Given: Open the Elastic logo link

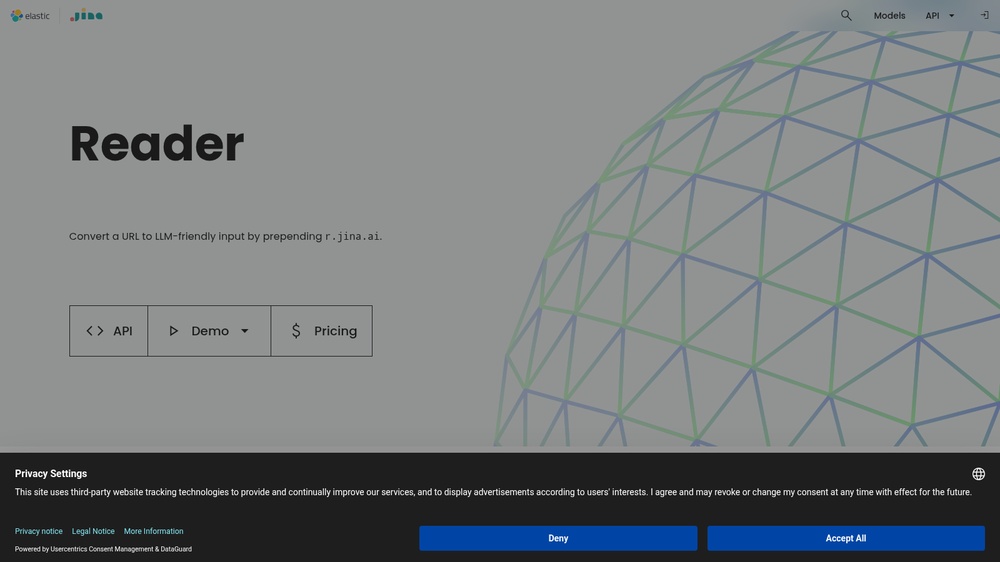Looking at the screenshot, I should coord(30,15).
